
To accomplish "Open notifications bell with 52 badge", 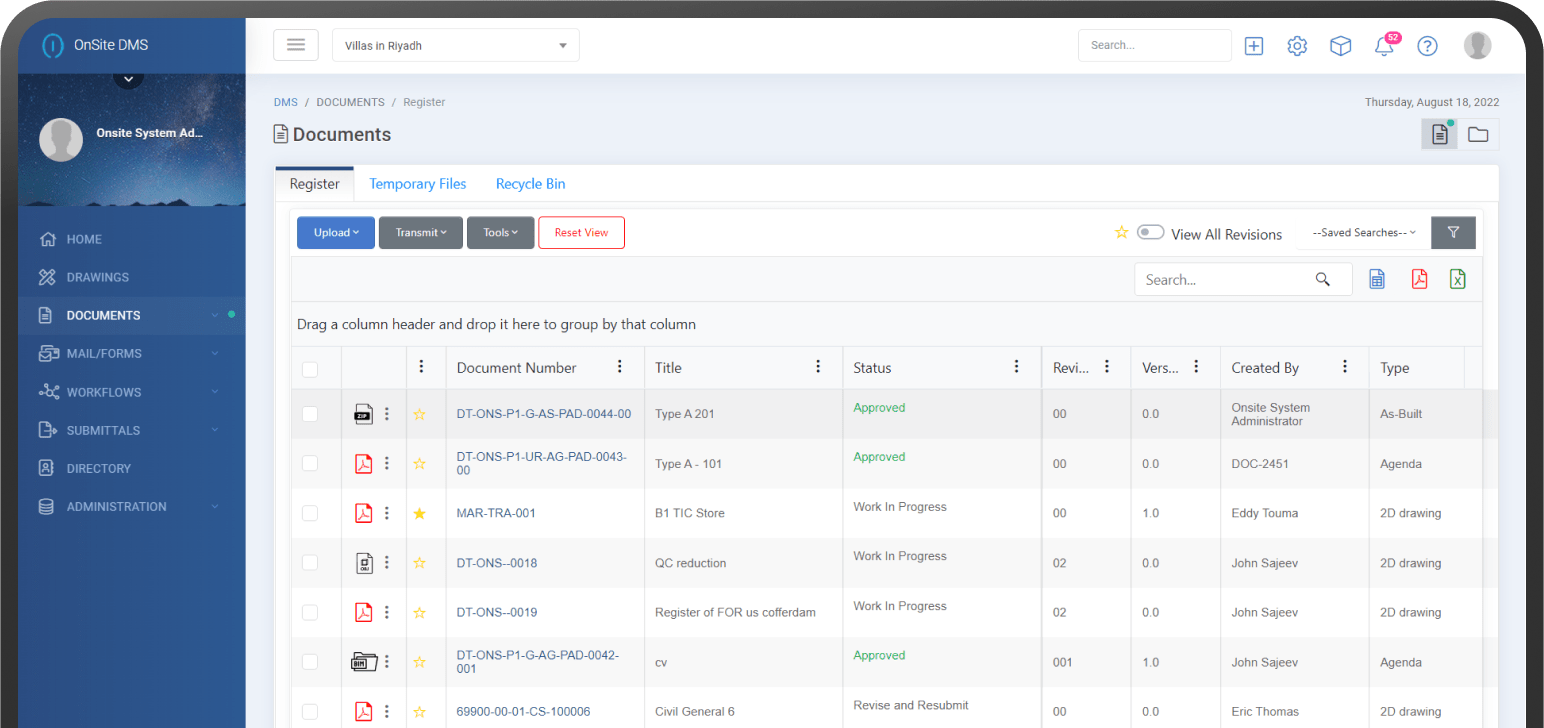I will (1385, 44).
